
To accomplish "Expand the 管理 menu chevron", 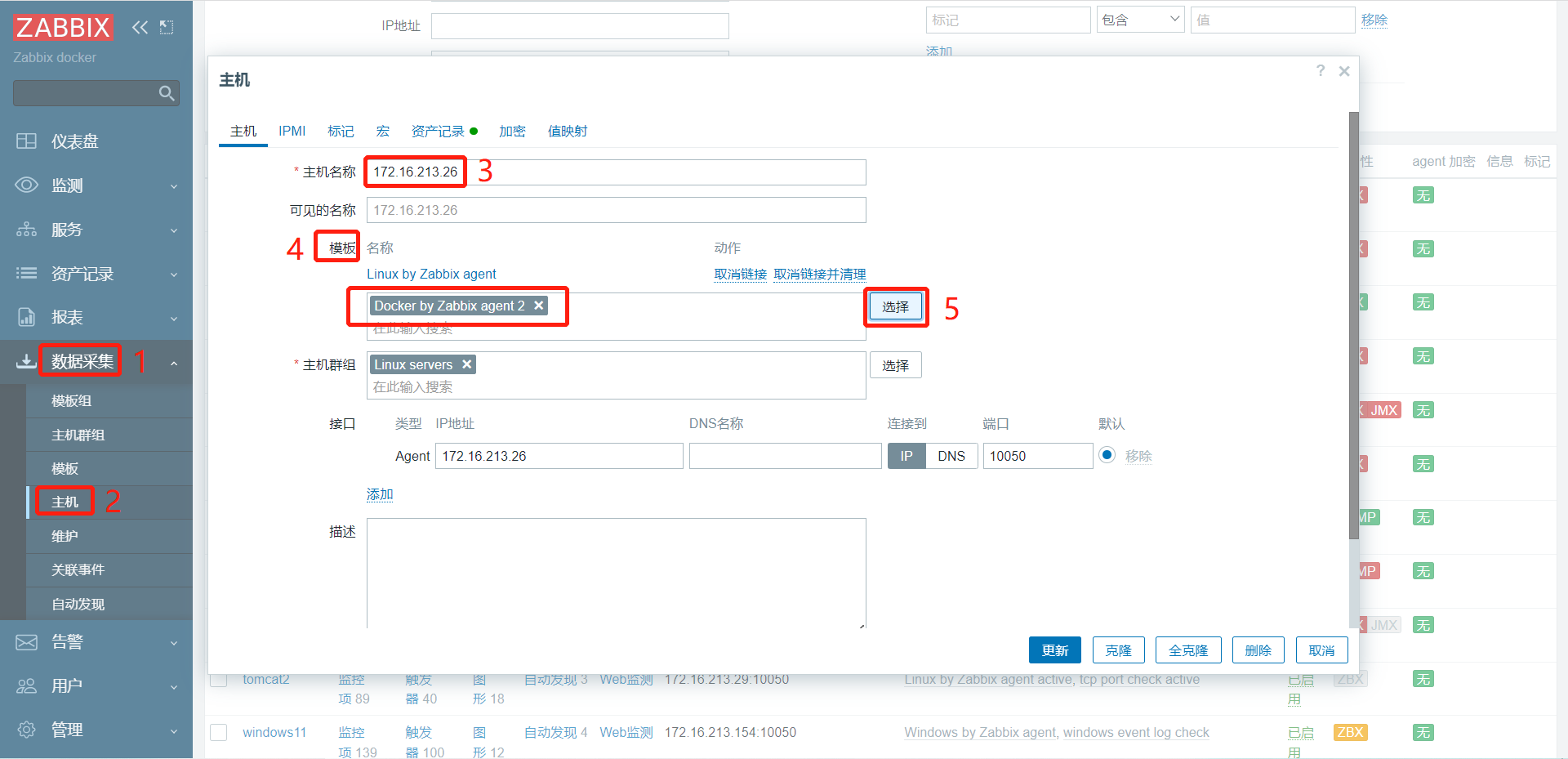I will (174, 730).
